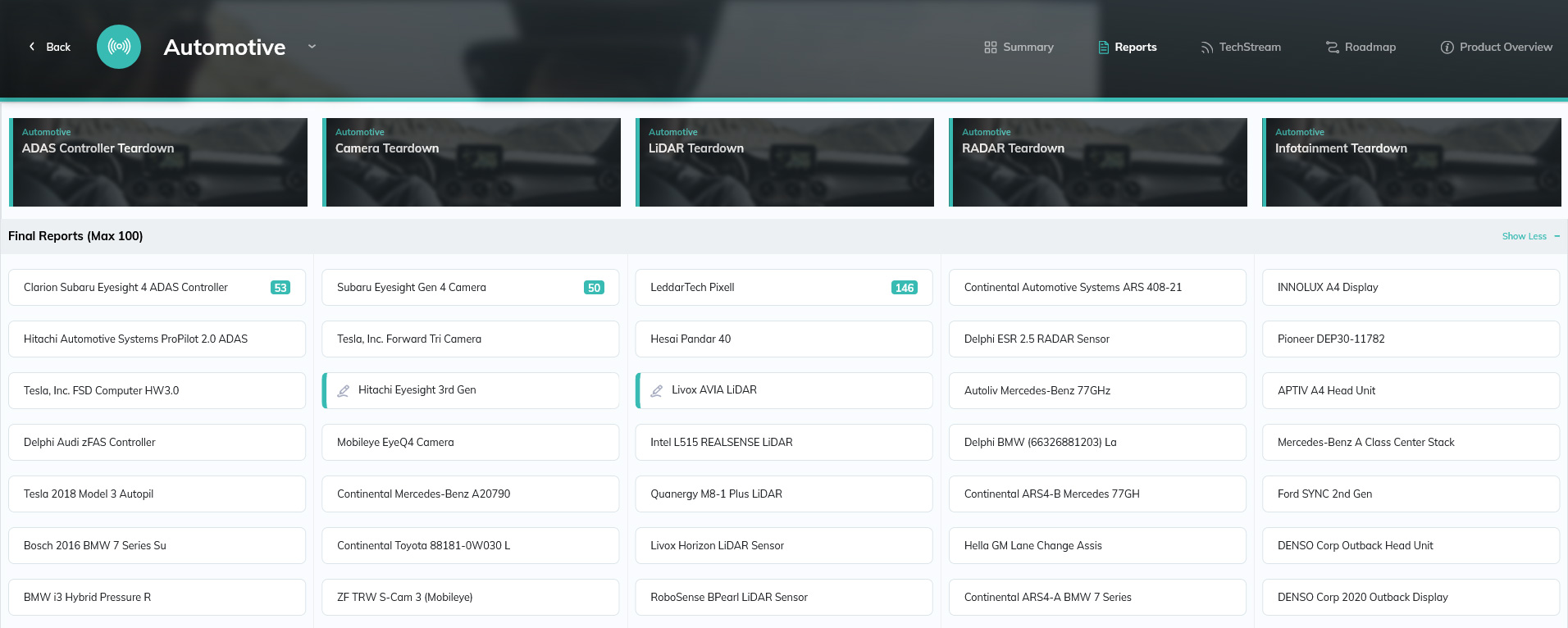Viewport: 1568px width, 628px height.
Task: Select Subaru Eyesight Gen 4 Camera report
Action: [x=471, y=287]
